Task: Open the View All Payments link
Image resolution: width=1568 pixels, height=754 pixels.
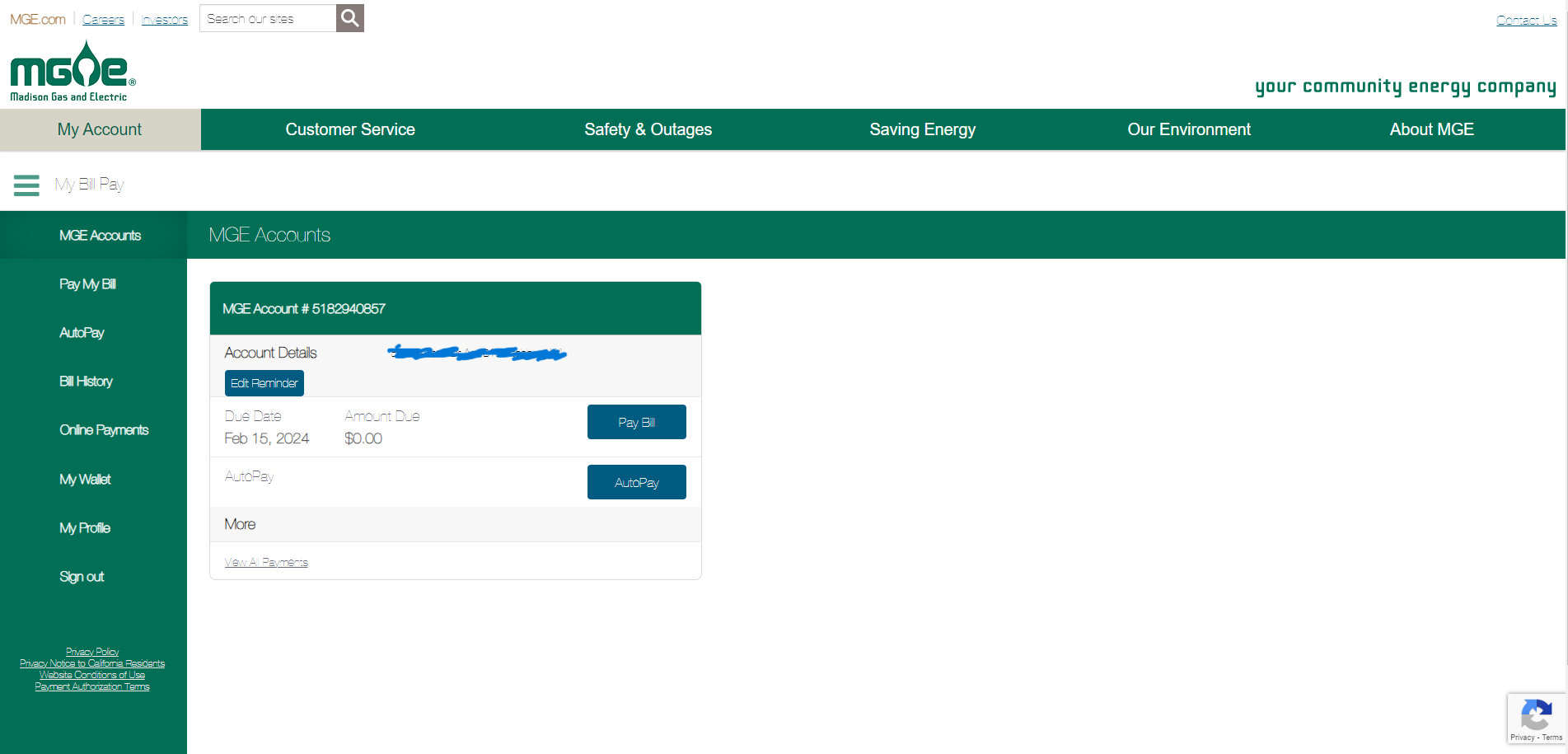Action: pyautogui.click(x=266, y=562)
